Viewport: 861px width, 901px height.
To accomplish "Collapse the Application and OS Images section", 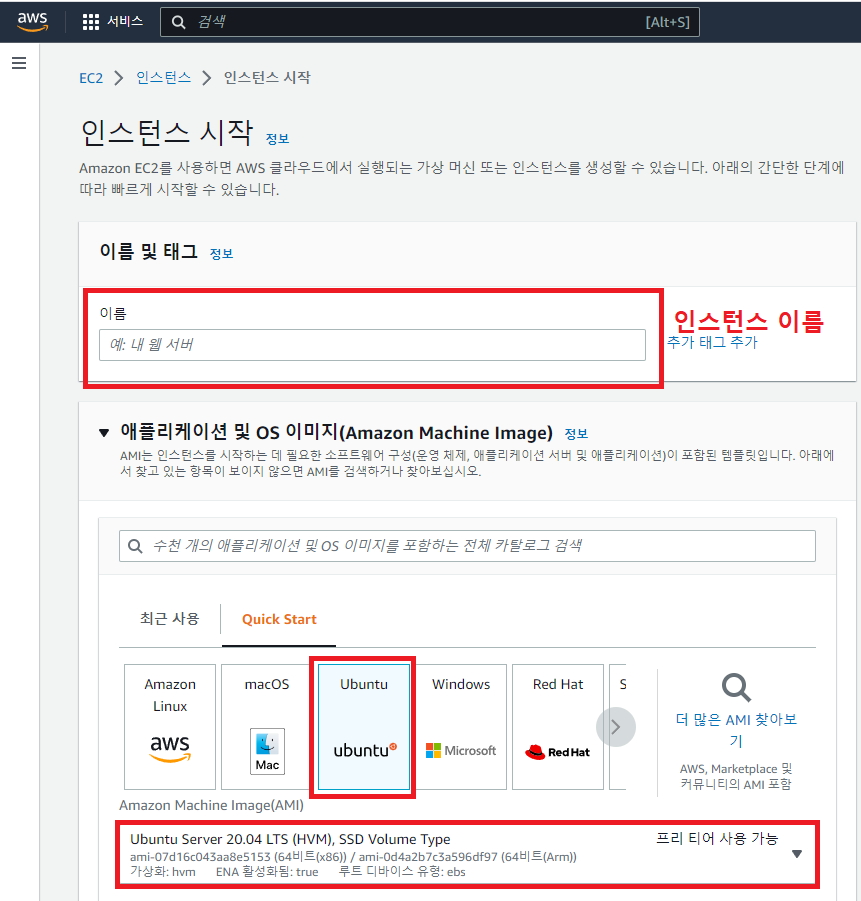I will coord(104,433).
